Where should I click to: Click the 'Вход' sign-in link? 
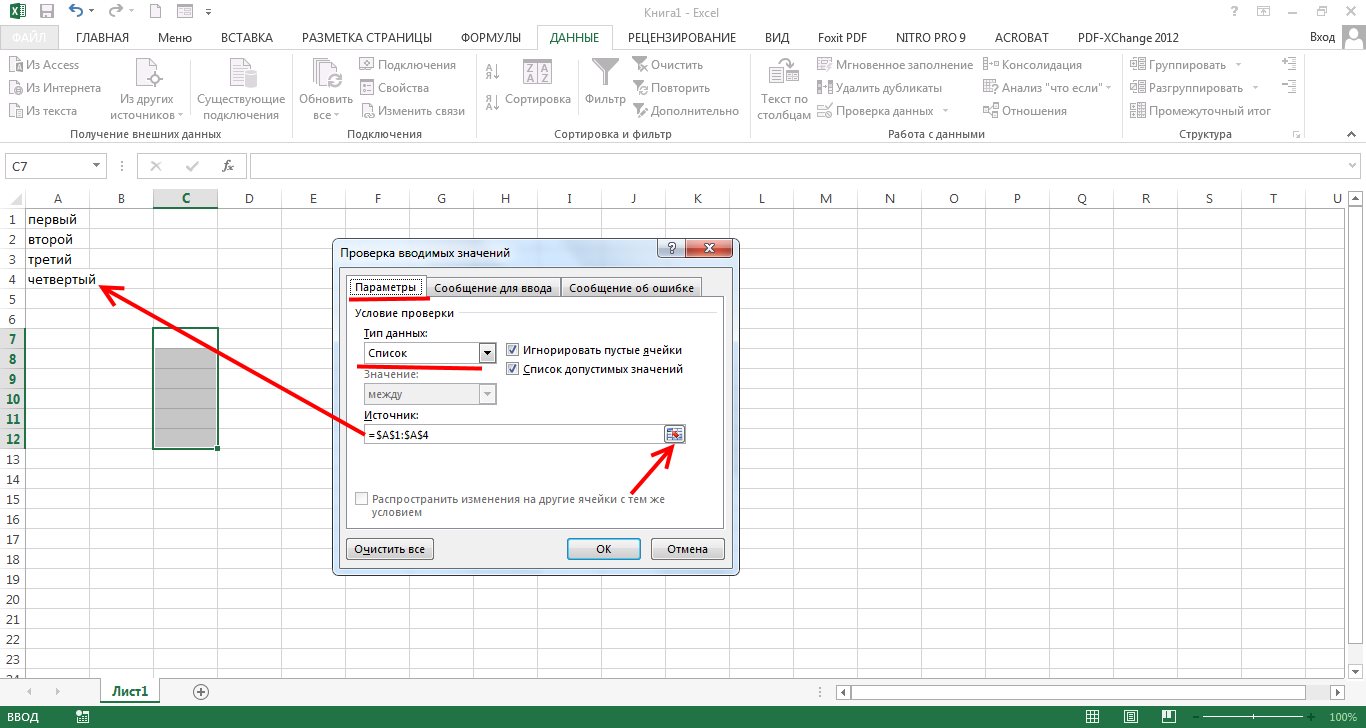tap(1322, 38)
